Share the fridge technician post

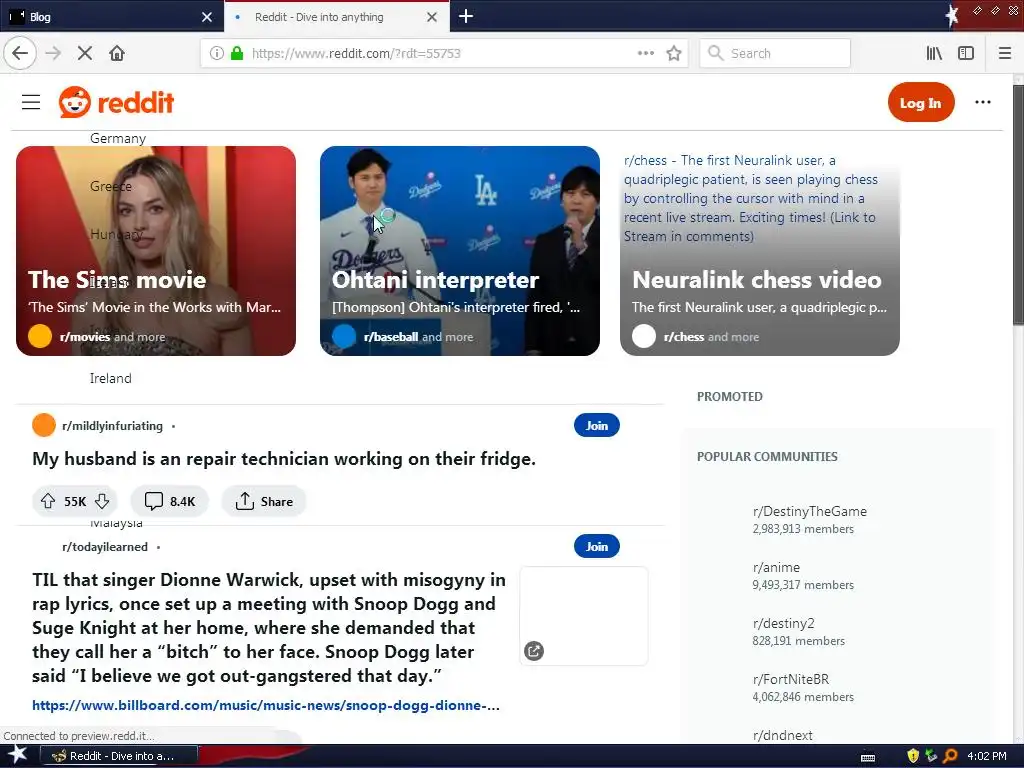click(x=264, y=501)
